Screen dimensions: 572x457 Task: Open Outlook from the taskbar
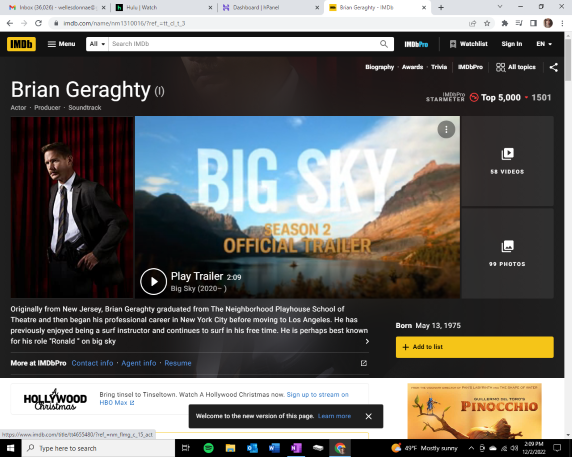point(252,448)
